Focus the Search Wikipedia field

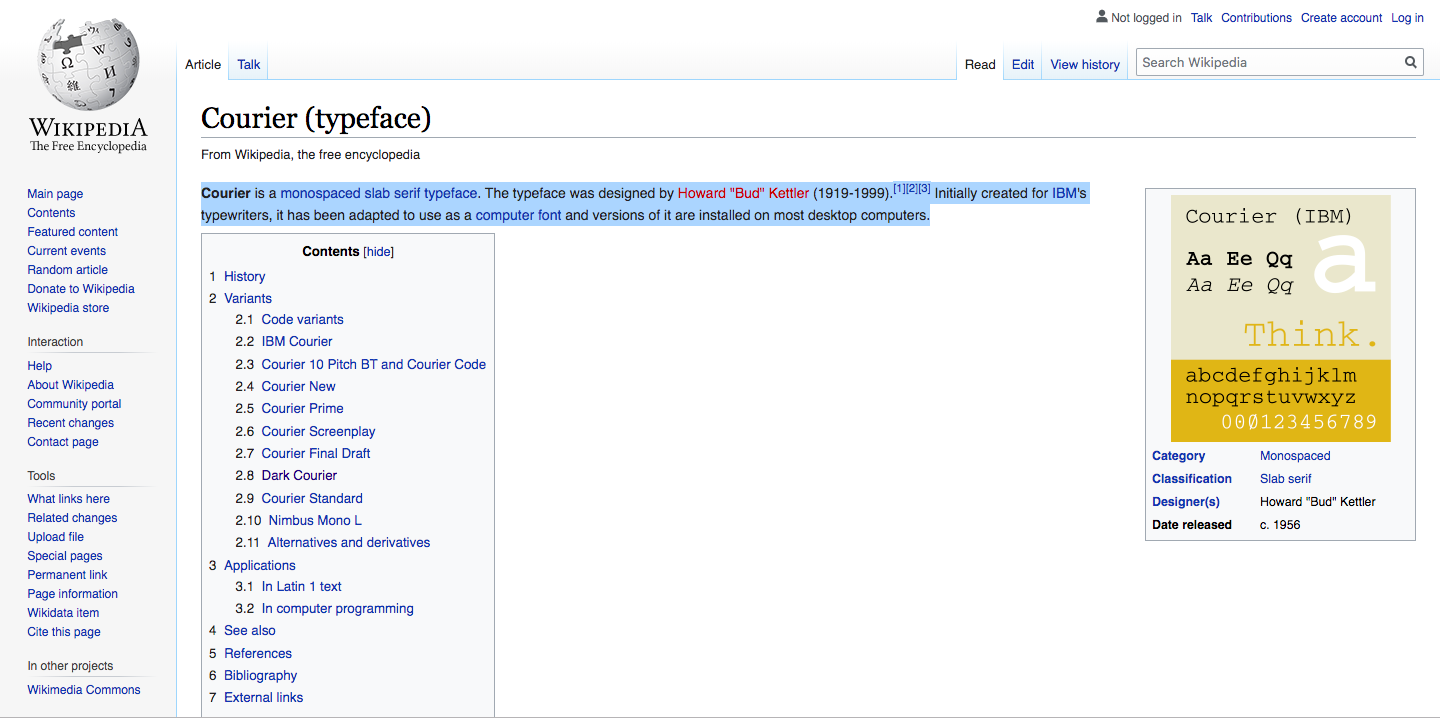click(x=1270, y=62)
